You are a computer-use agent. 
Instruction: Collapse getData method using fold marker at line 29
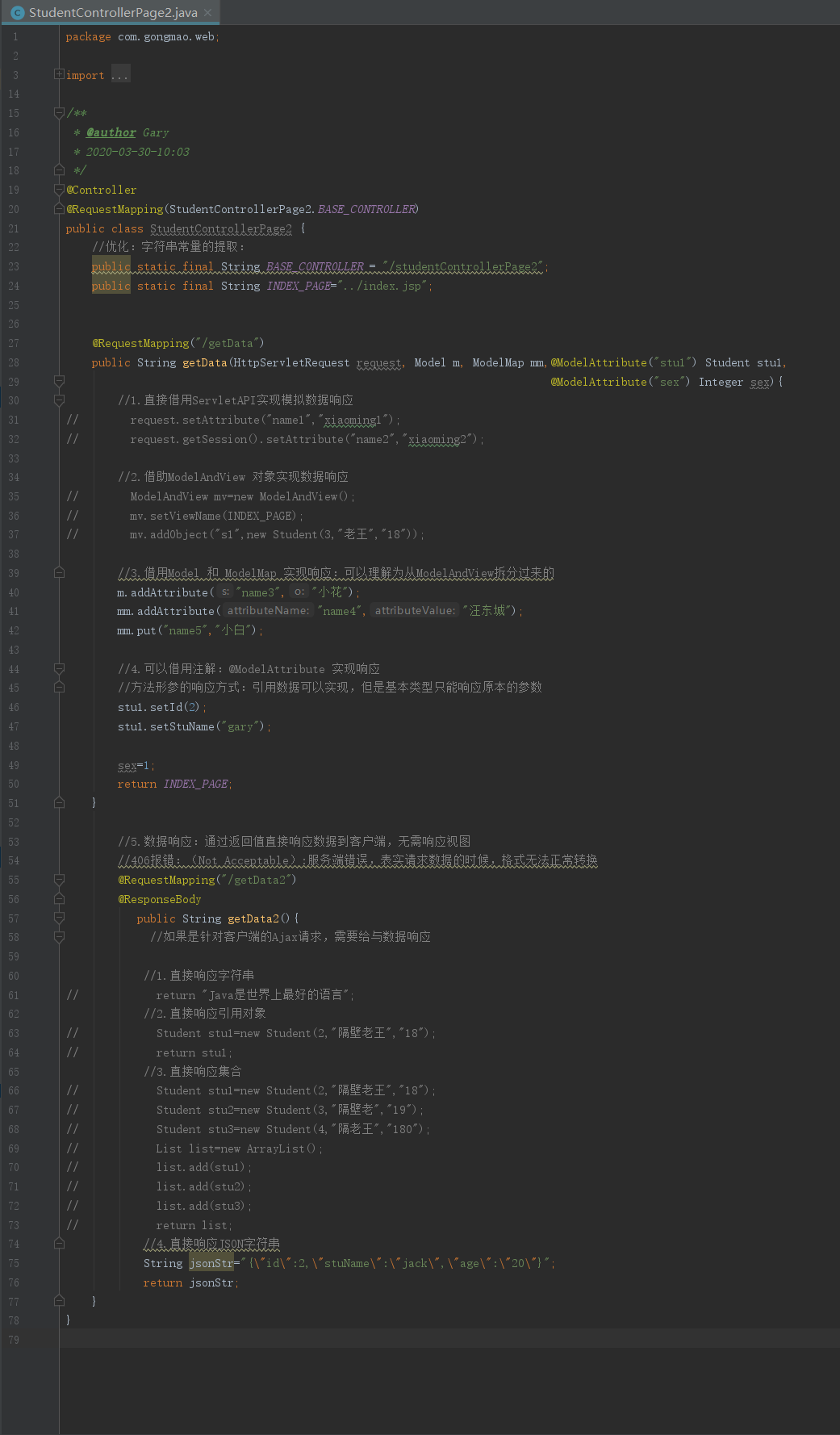pyautogui.click(x=59, y=381)
